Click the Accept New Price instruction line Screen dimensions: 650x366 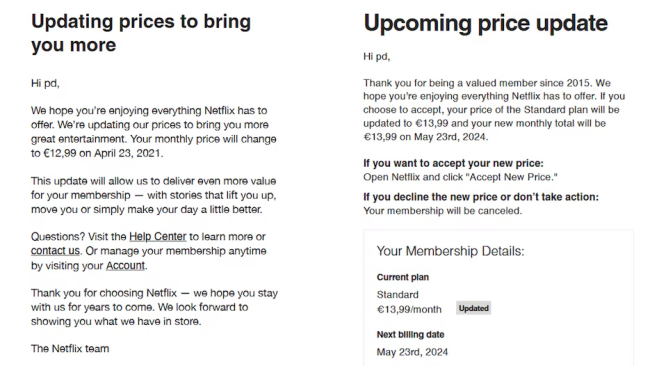point(460,177)
